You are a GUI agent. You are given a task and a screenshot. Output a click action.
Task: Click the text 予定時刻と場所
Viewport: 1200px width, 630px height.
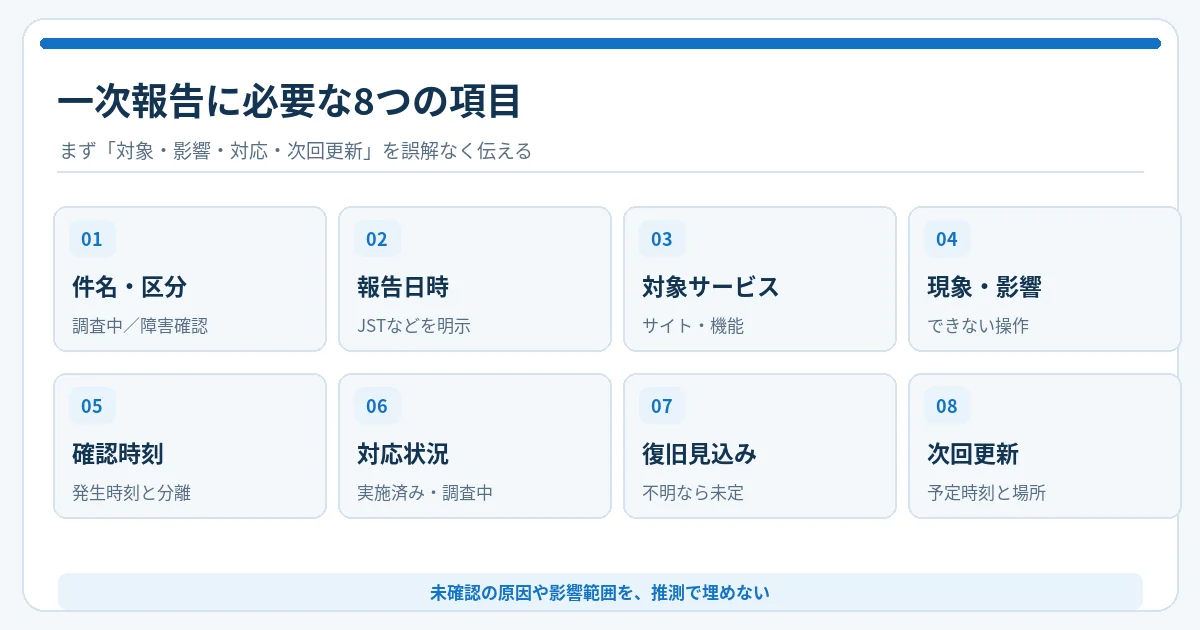point(987,493)
